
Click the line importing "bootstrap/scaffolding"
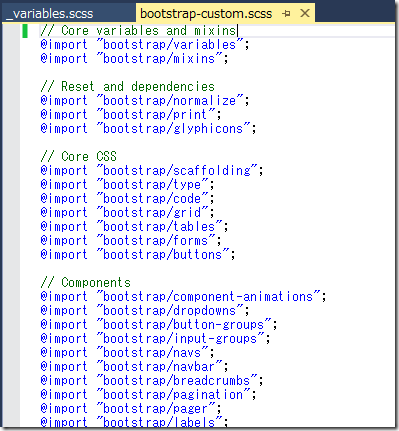[x=152, y=171]
